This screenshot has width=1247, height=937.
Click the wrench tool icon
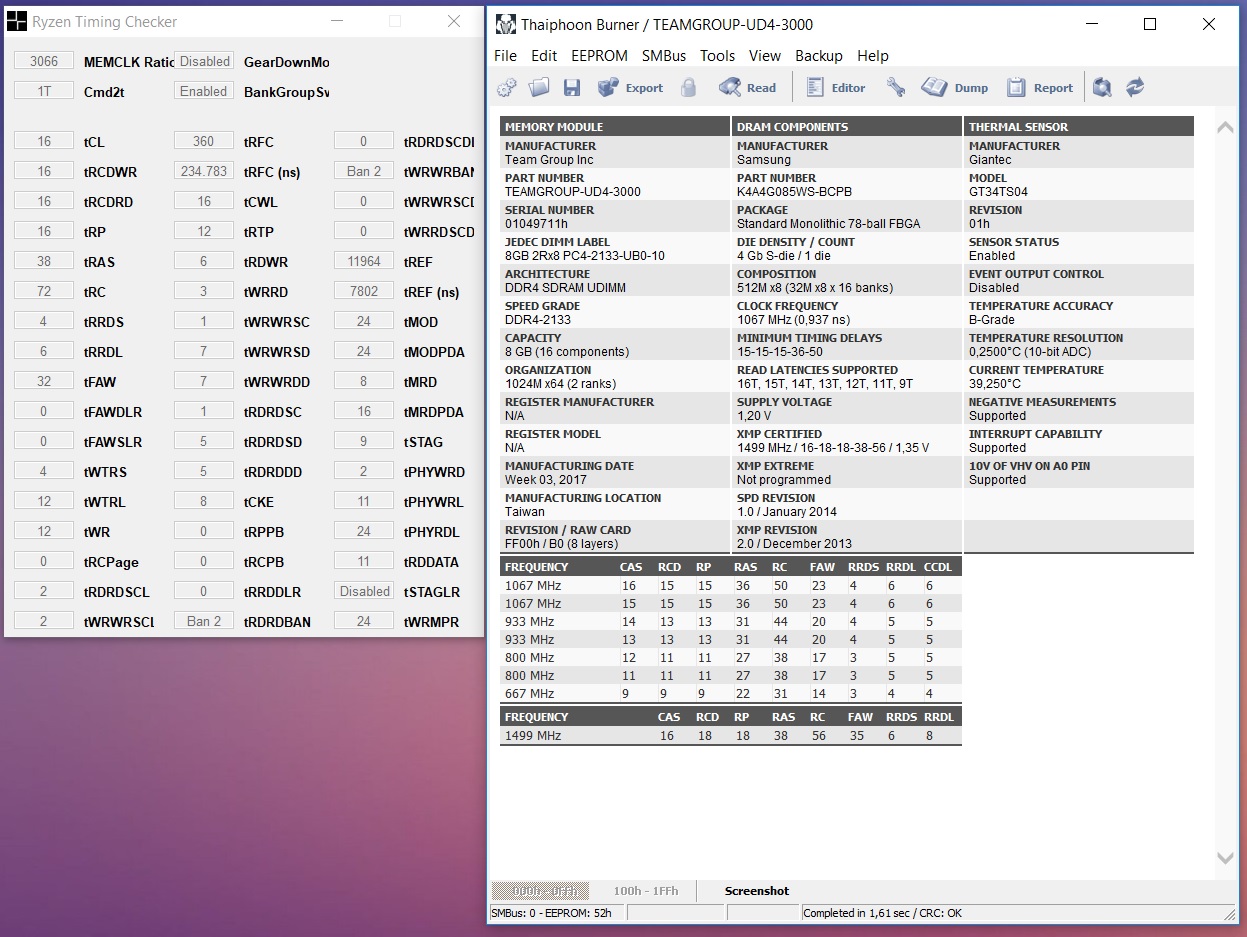[896, 88]
